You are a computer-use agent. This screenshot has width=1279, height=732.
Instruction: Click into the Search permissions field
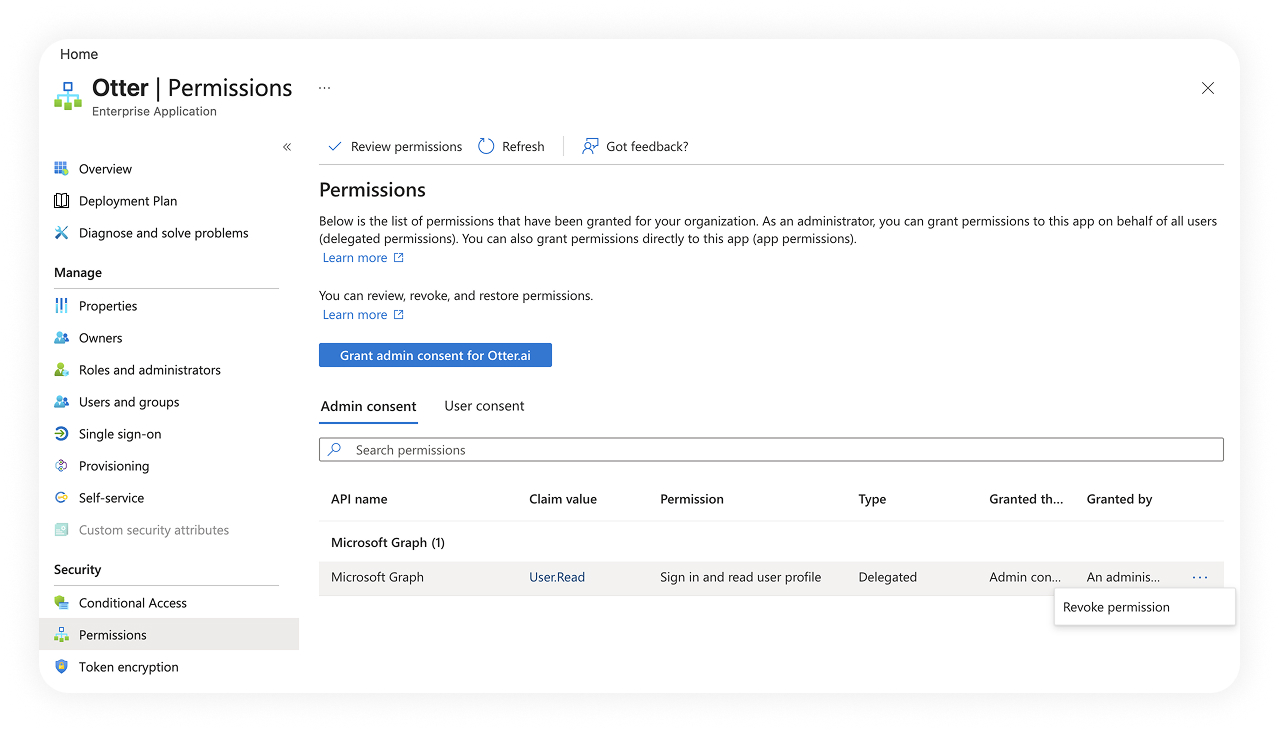tap(770, 450)
